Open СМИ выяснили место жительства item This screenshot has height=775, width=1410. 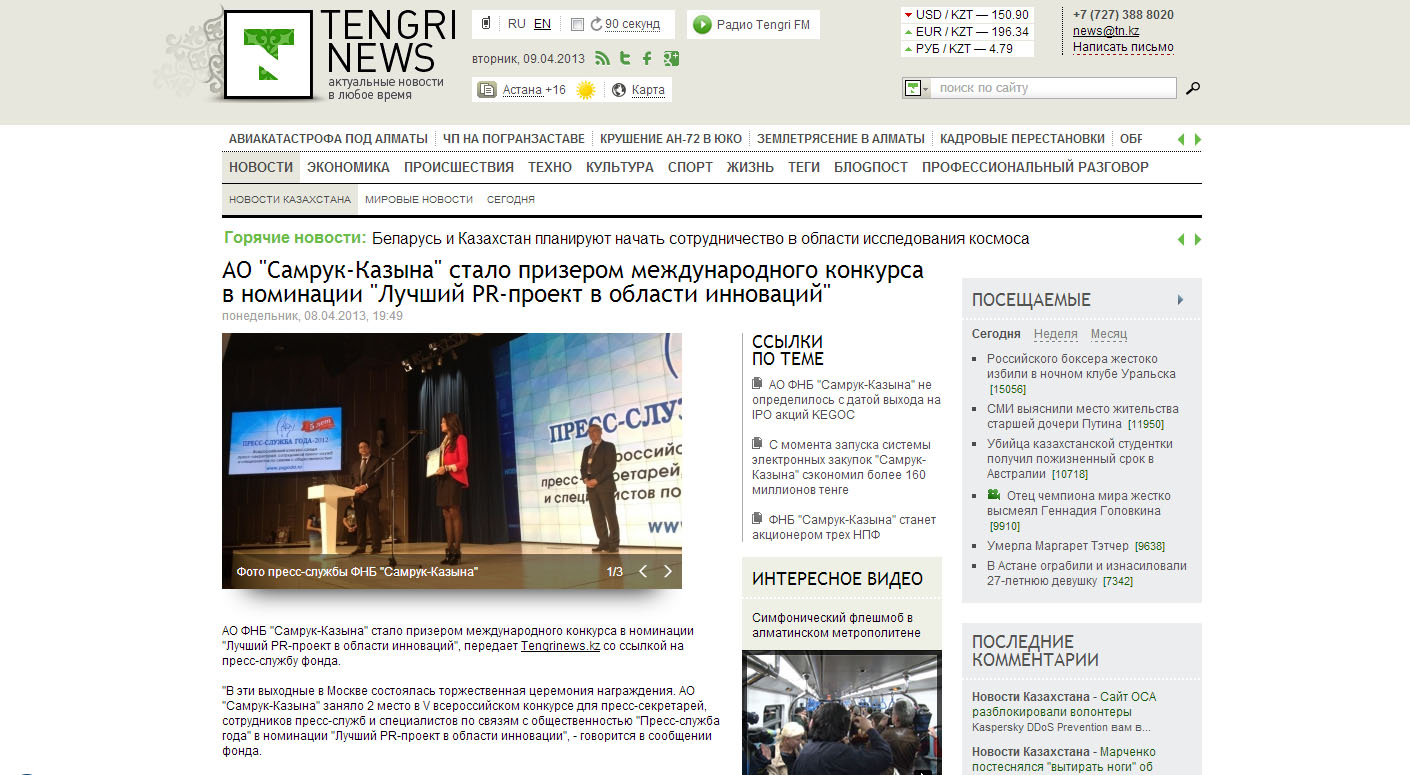point(1083,416)
